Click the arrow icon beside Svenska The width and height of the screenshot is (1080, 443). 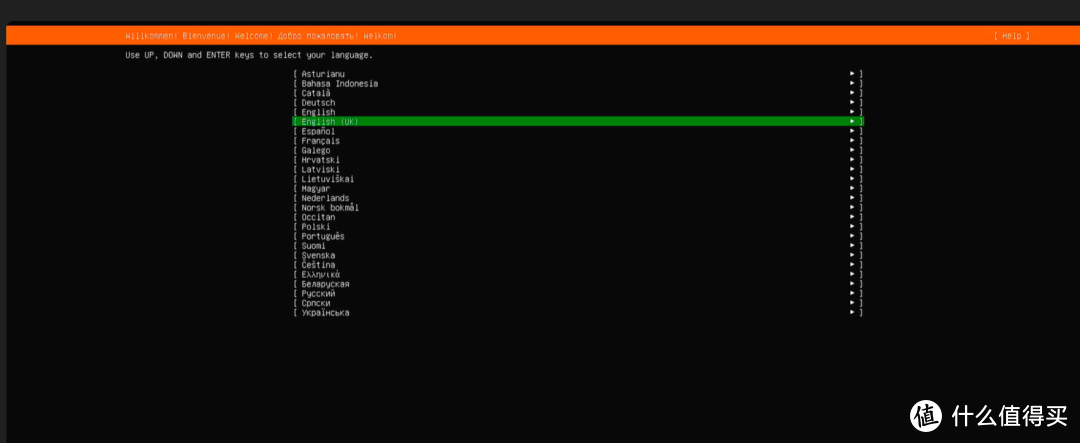pos(853,255)
